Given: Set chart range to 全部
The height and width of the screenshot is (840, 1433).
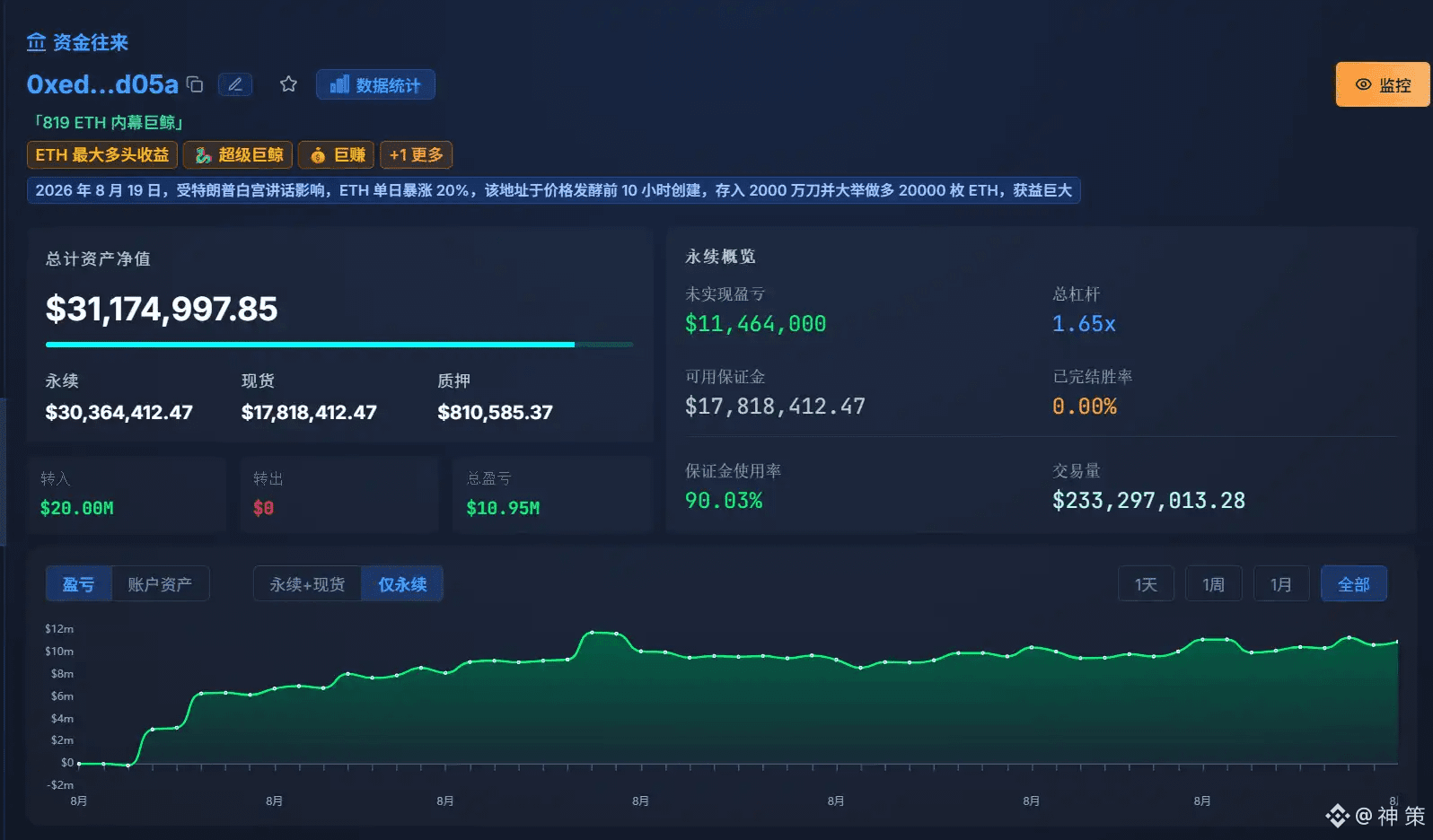Looking at the screenshot, I should click(x=1354, y=584).
